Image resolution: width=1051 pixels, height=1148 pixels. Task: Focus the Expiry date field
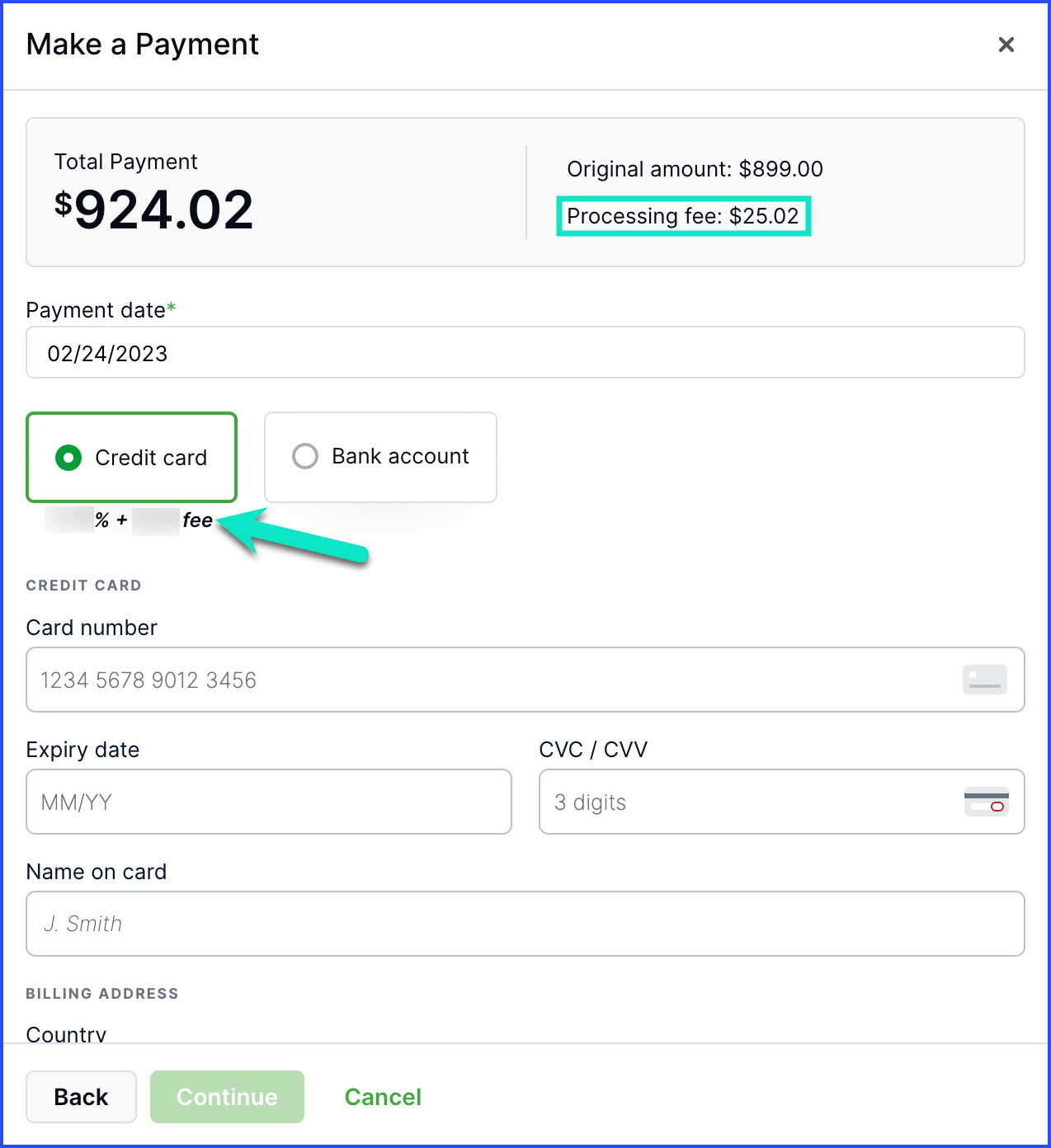point(268,801)
